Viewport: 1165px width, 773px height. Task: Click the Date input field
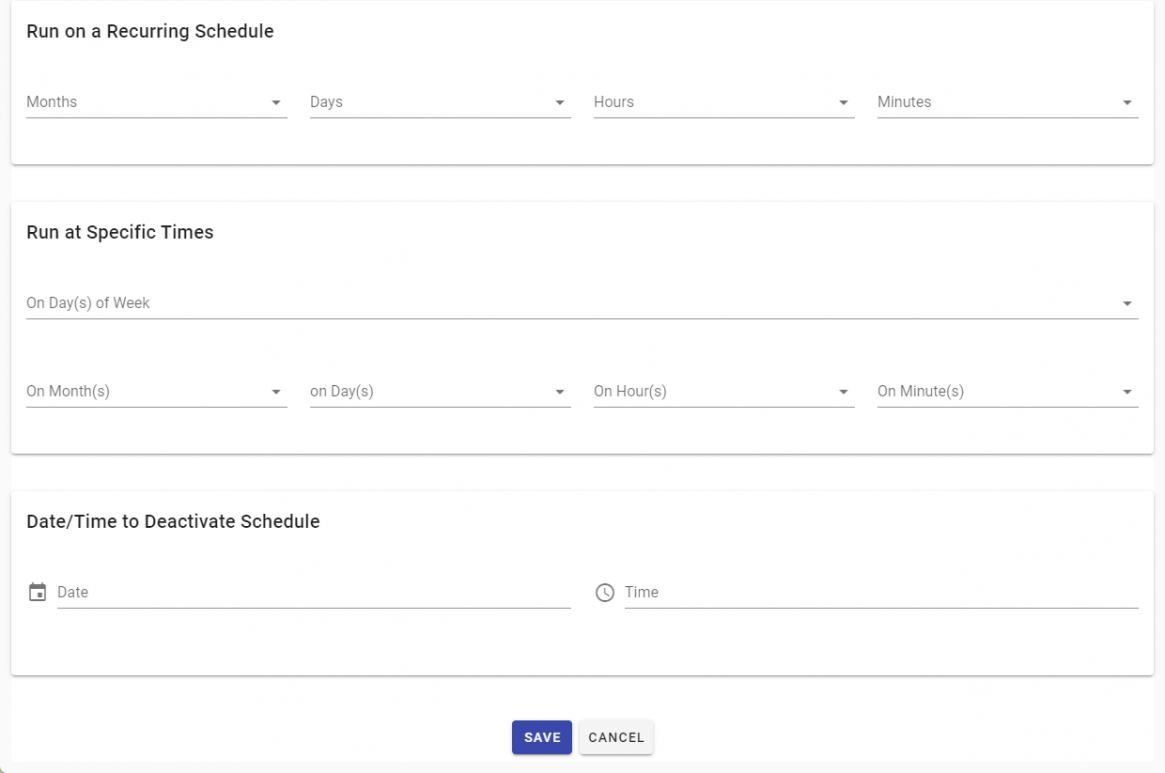[314, 592]
